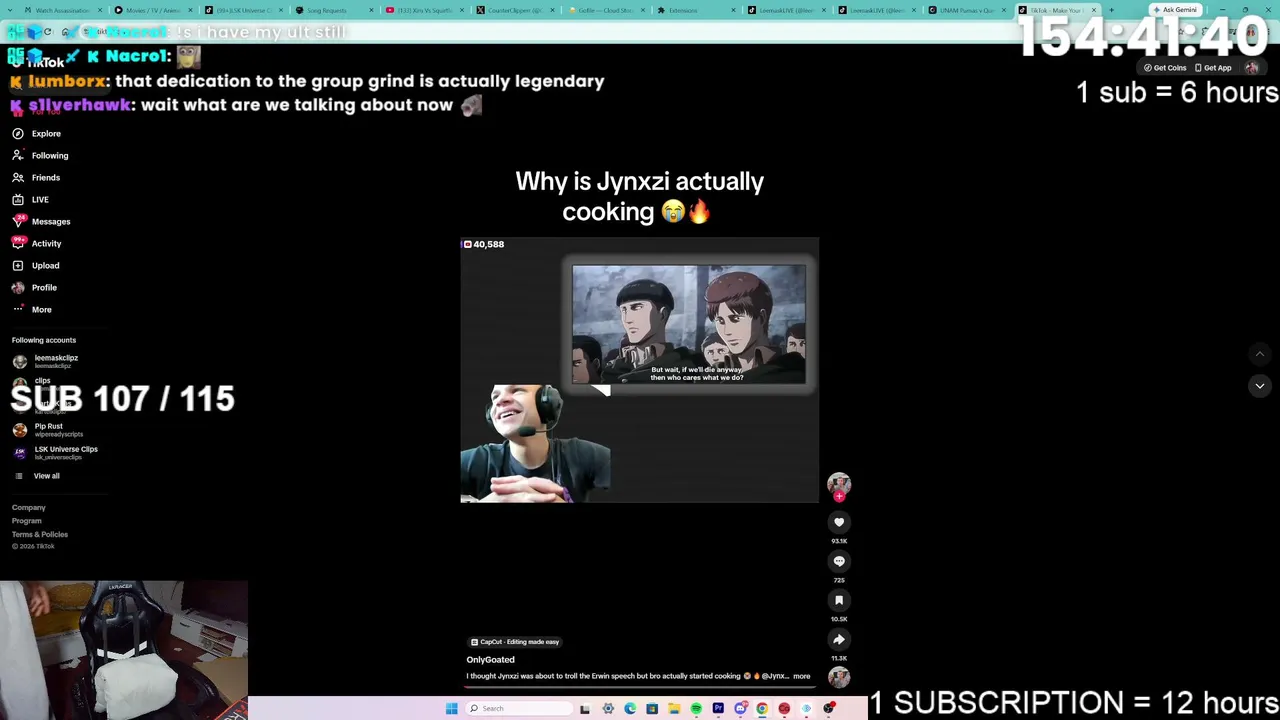
Task: Open the LIVE section
Action: tap(30, 199)
